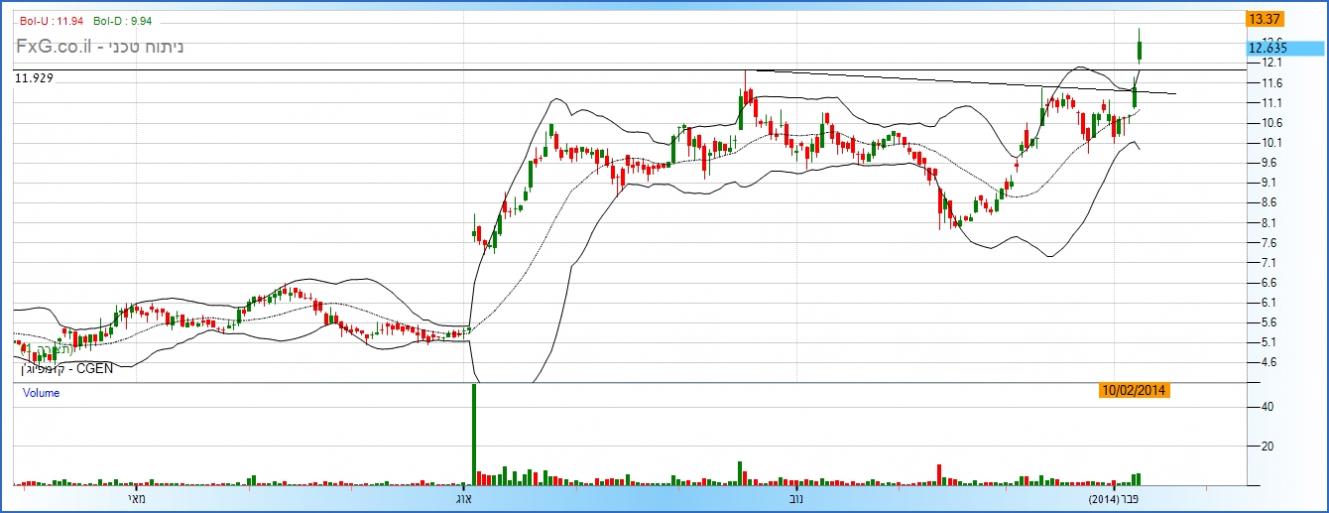Click the אוג month label on time axis
1329x513 pixels.
pos(467,497)
